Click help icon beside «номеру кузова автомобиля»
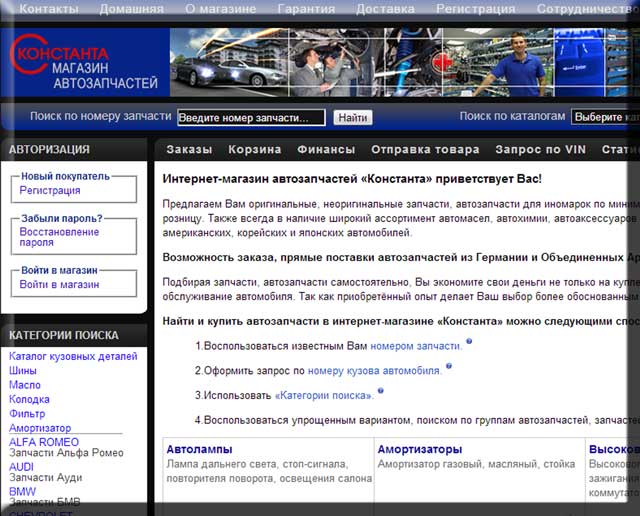 pyautogui.click(x=449, y=366)
